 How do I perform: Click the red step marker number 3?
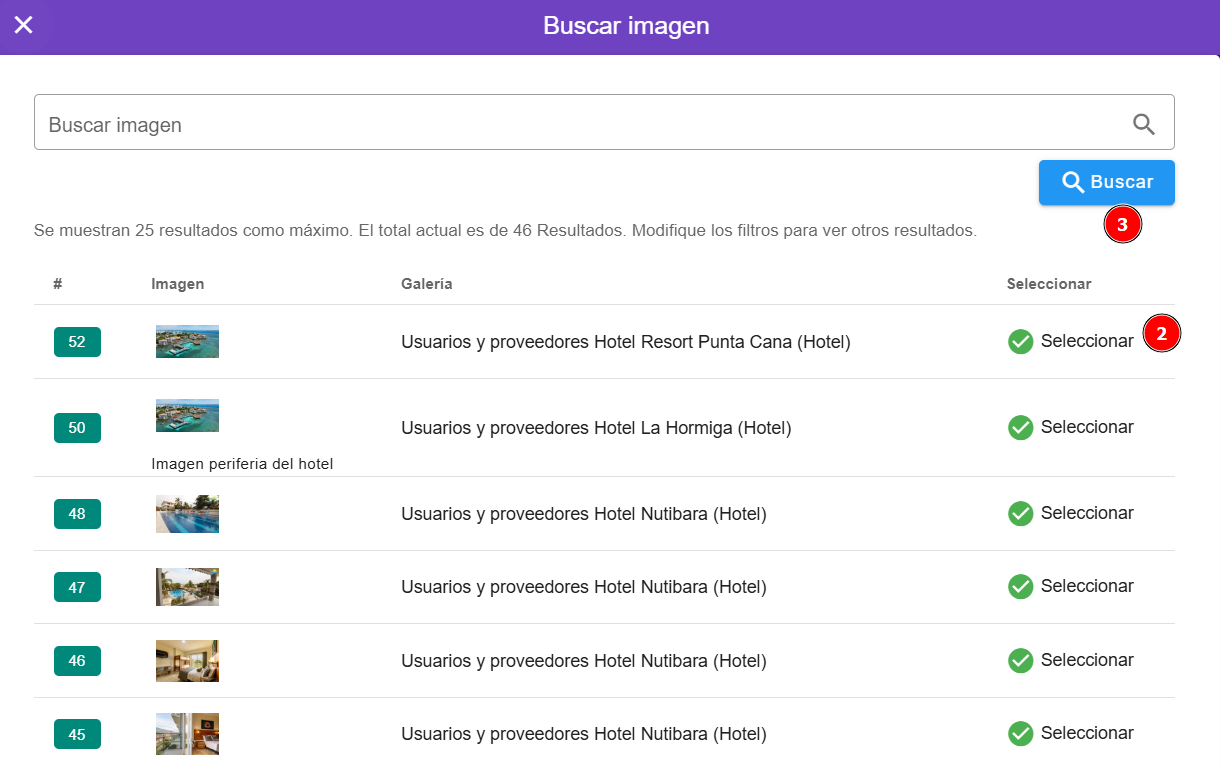click(x=1122, y=226)
